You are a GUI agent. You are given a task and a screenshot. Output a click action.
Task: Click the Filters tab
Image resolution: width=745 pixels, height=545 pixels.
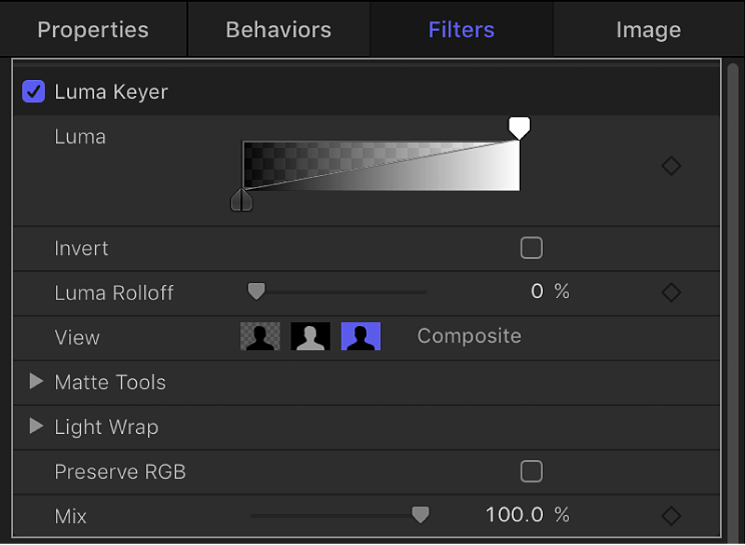click(461, 30)
